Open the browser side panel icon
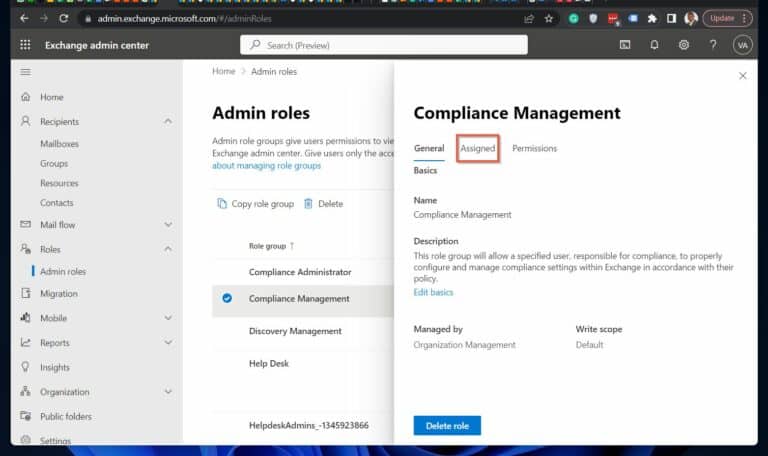 point(672,19)
